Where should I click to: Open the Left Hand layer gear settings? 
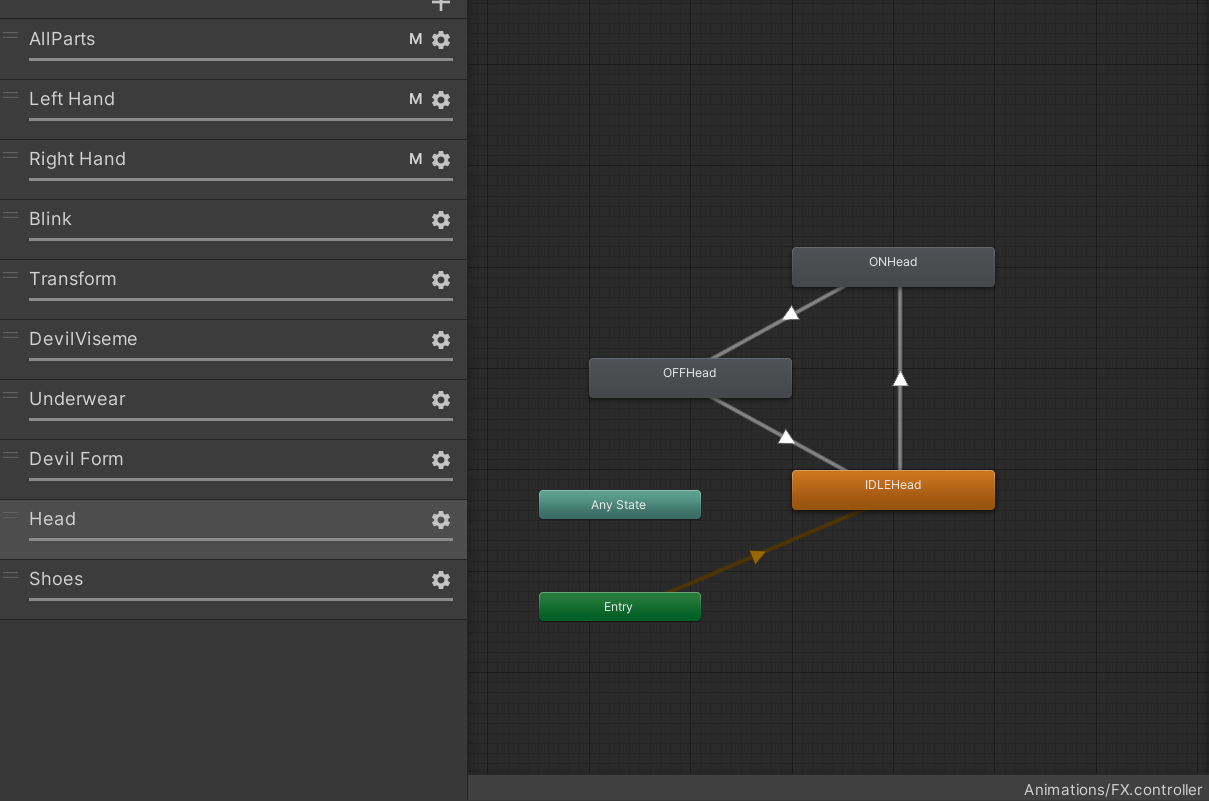441,100
